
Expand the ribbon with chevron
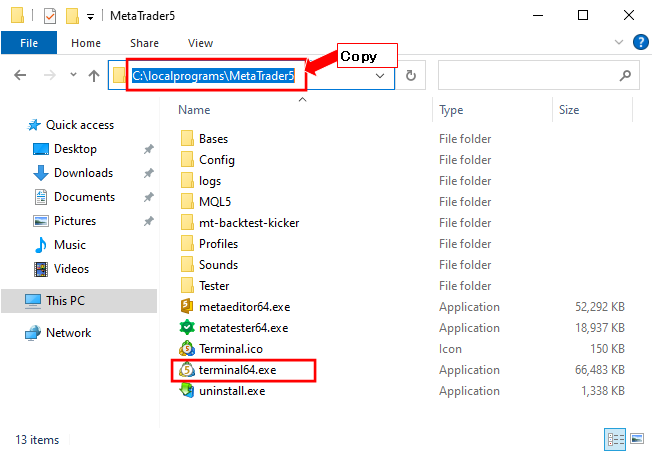point(619,42)
